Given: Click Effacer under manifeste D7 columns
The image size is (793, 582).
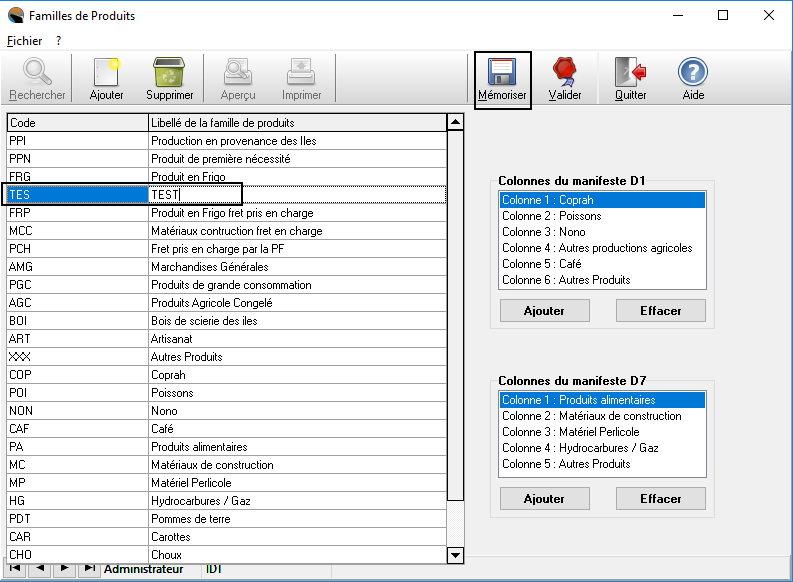Looking at the screenshot, I should pyautogui.click(x=660, y=499).
